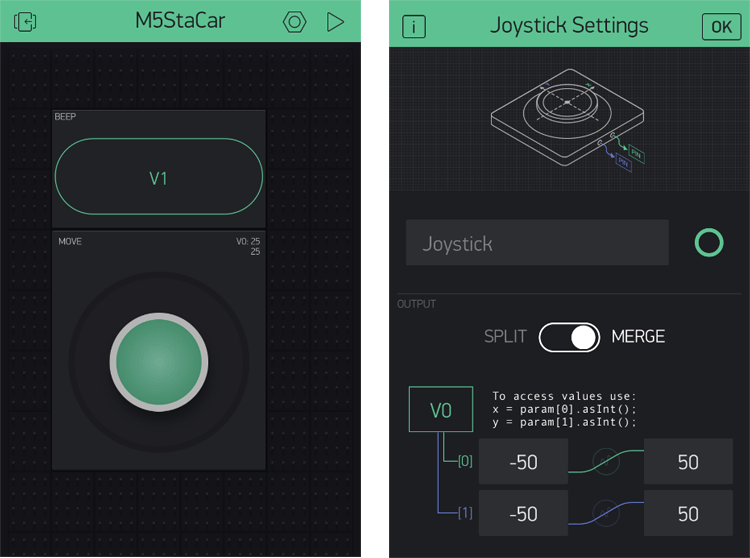The width and height of the screenshot is (750, 558).
Task: Toggle the SPLIT/MERGE output switch
Action: (x=569, y=337)
